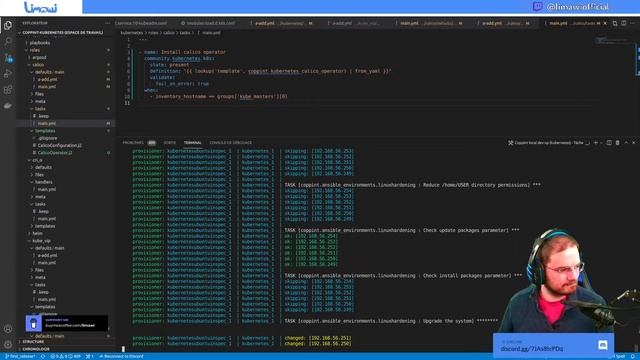Screen dimensions: 640x360
Task: Expand the Chronologie section
Action: click(x=36, y=349)
